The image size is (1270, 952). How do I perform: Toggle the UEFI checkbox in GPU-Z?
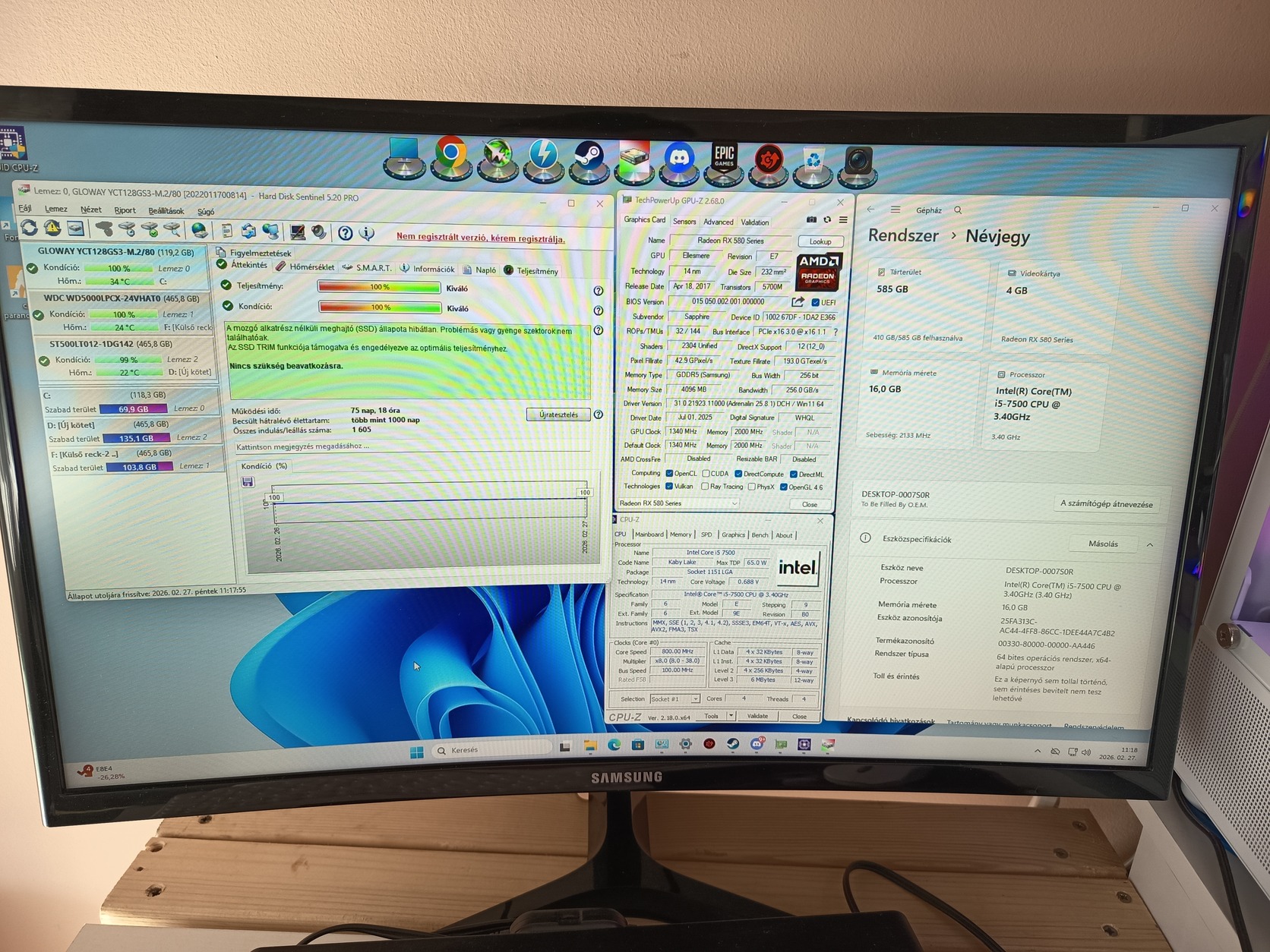click(815, 302)
